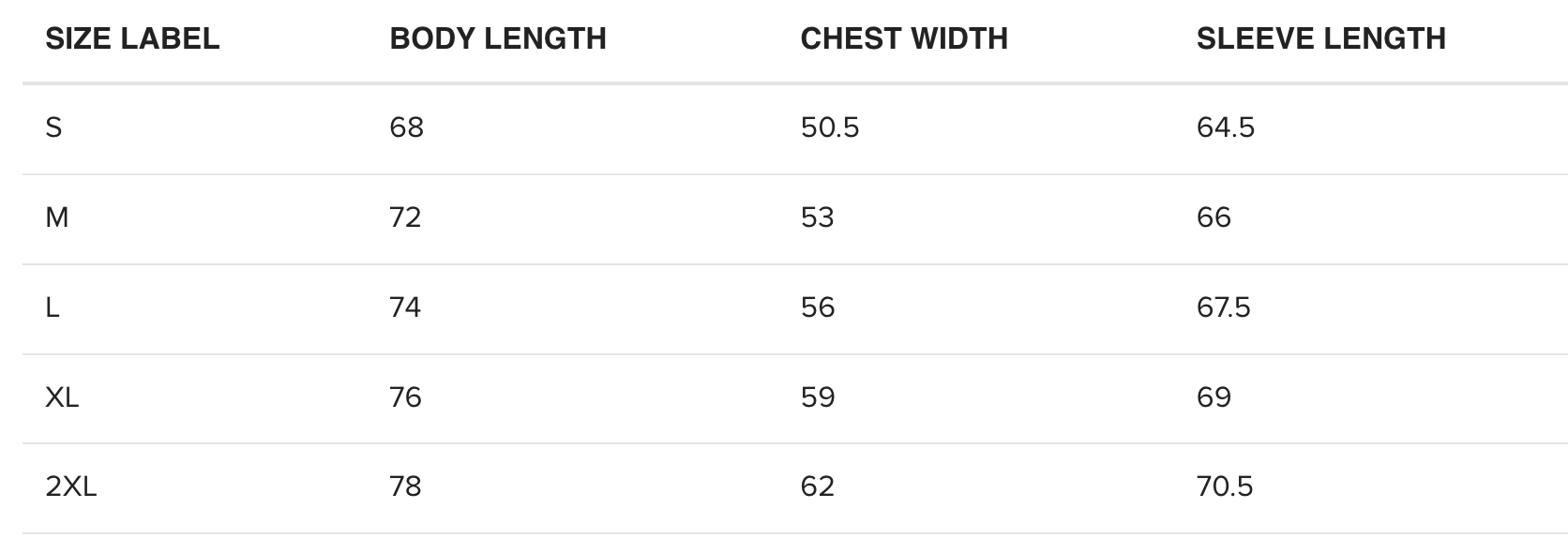The width and height of the screenshot is (1568, 538).
Task: Click sleeve length value 69
Action: 1214,397
